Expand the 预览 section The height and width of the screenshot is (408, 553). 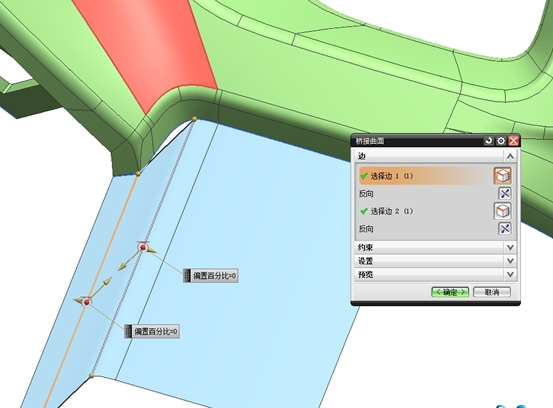coord(436,274)
